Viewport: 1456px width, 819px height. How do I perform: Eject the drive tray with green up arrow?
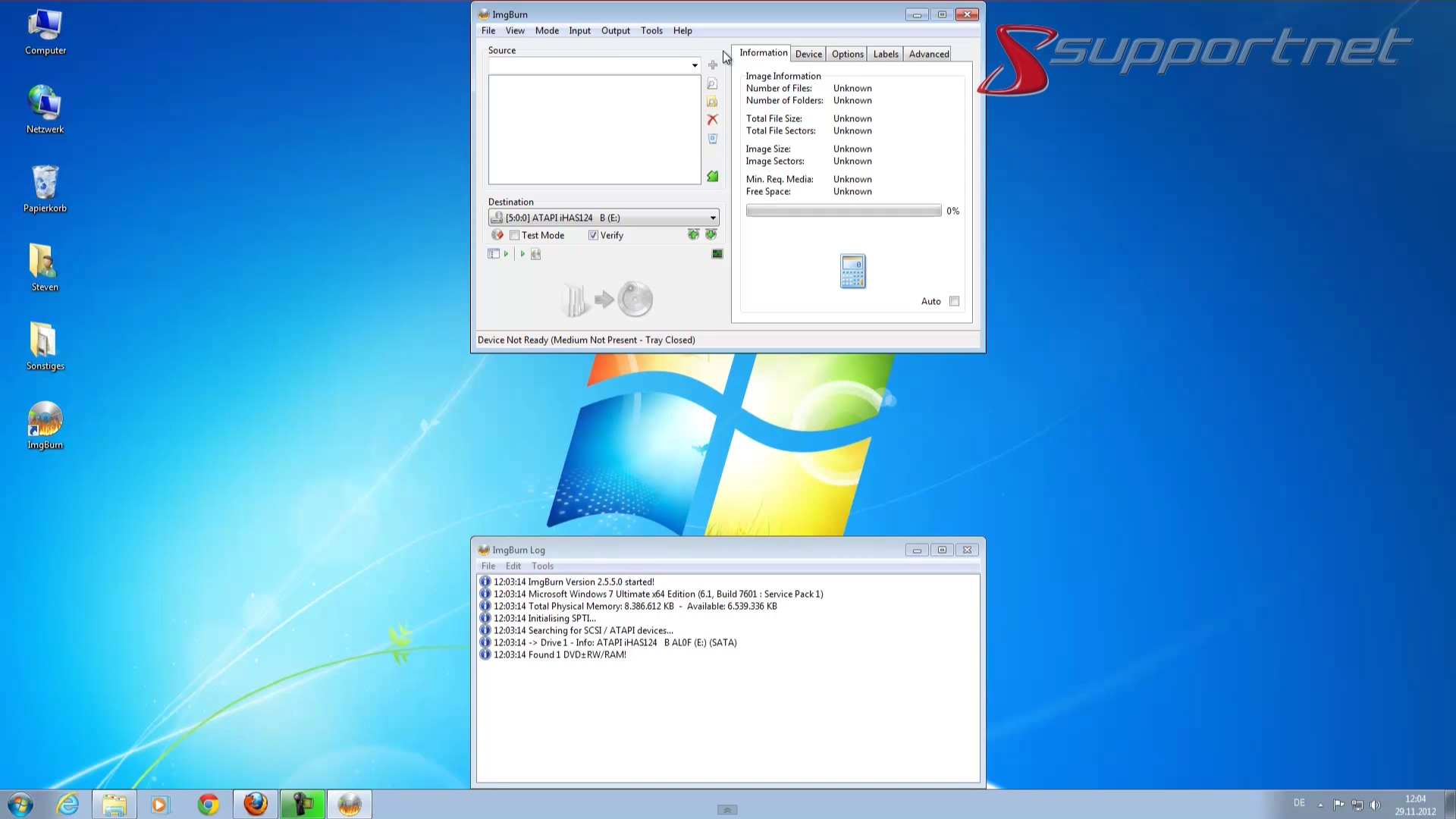pos(693,235)
